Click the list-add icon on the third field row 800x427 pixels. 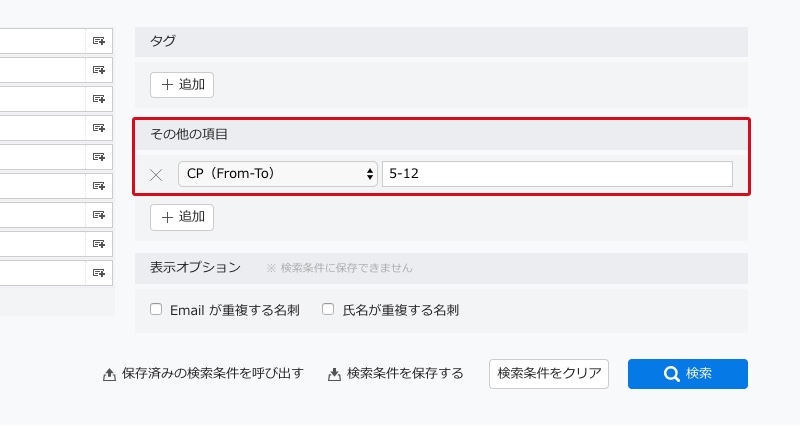click(x=99, y=99)
